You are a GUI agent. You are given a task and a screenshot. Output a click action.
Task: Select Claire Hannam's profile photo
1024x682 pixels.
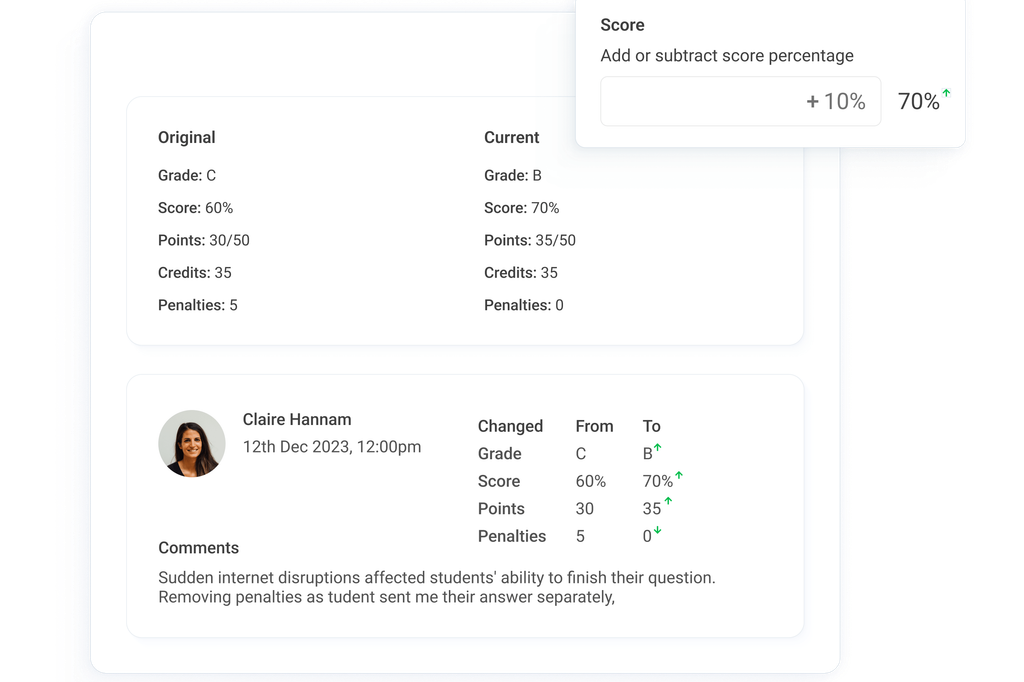click(191, 443)
